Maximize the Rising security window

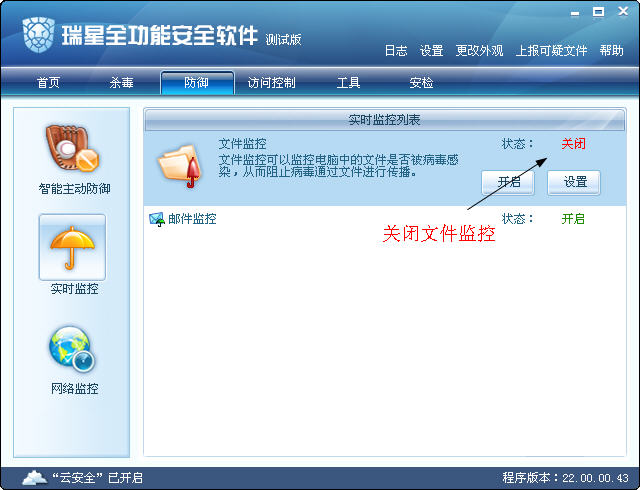pos(598,12)
